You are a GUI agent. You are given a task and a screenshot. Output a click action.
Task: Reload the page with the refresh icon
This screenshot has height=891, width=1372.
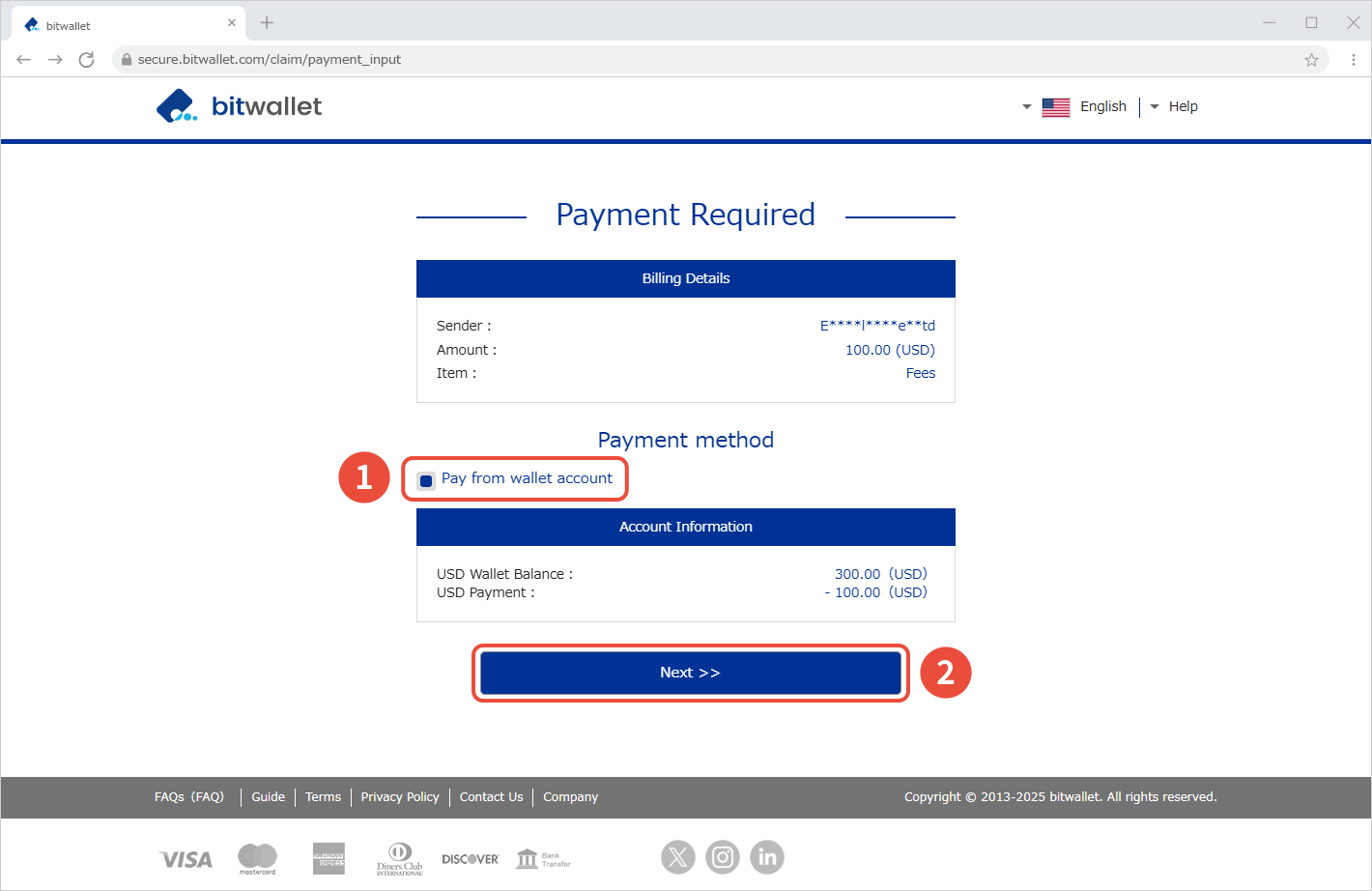click(x=87, y=60)
